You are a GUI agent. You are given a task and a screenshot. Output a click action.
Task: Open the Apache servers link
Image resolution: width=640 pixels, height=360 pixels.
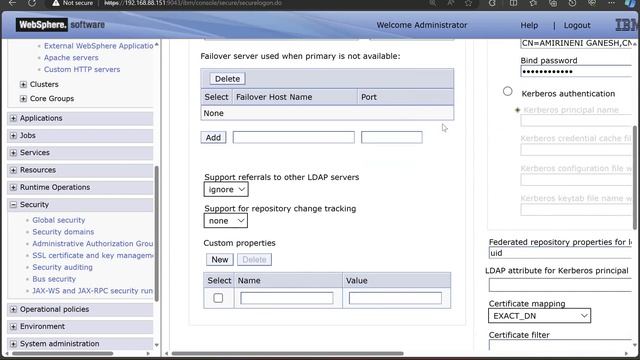71,58
